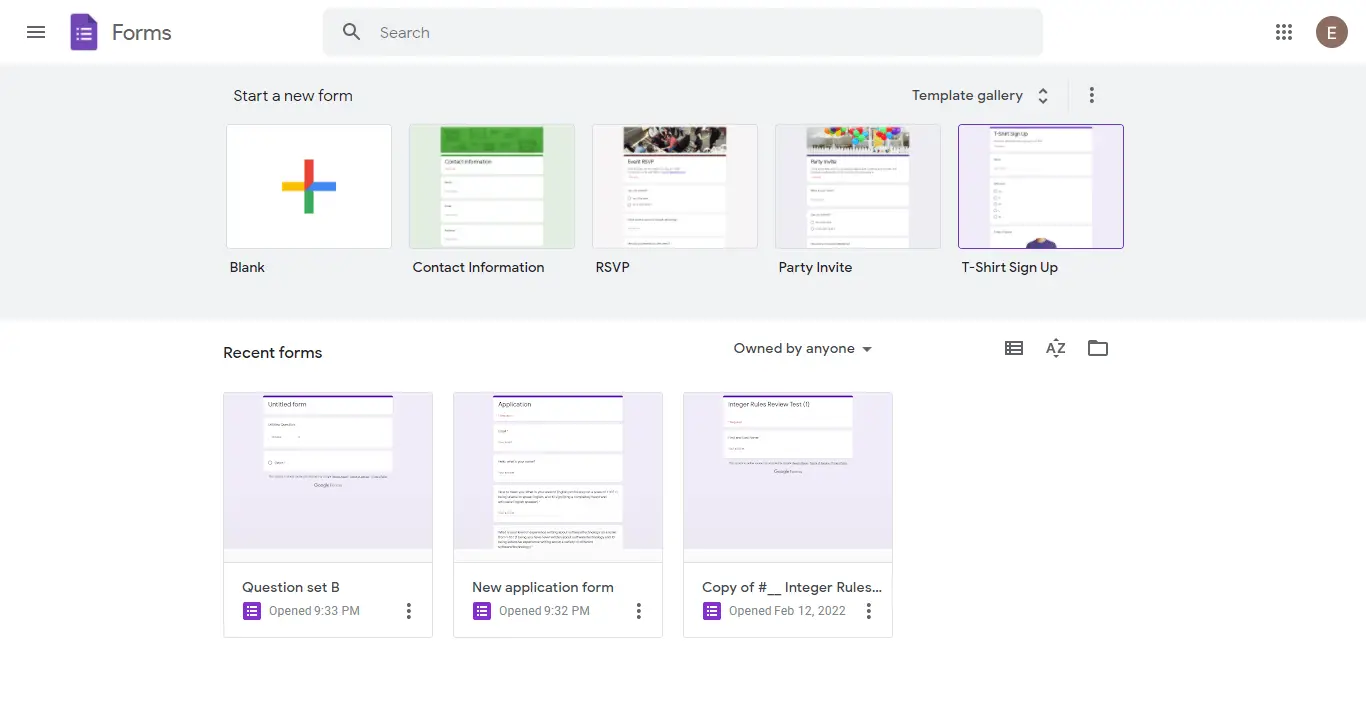Click the Contact Information label text
Viewport: 1366px width, 715px height.
479,267
